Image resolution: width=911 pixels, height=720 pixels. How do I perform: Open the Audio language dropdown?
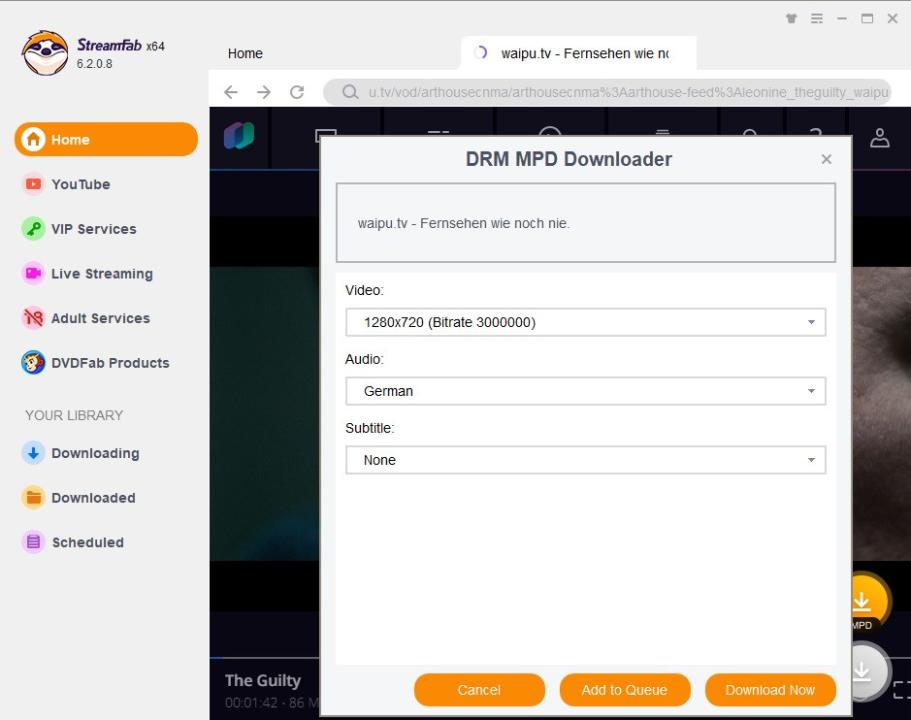tap(585, 391)
